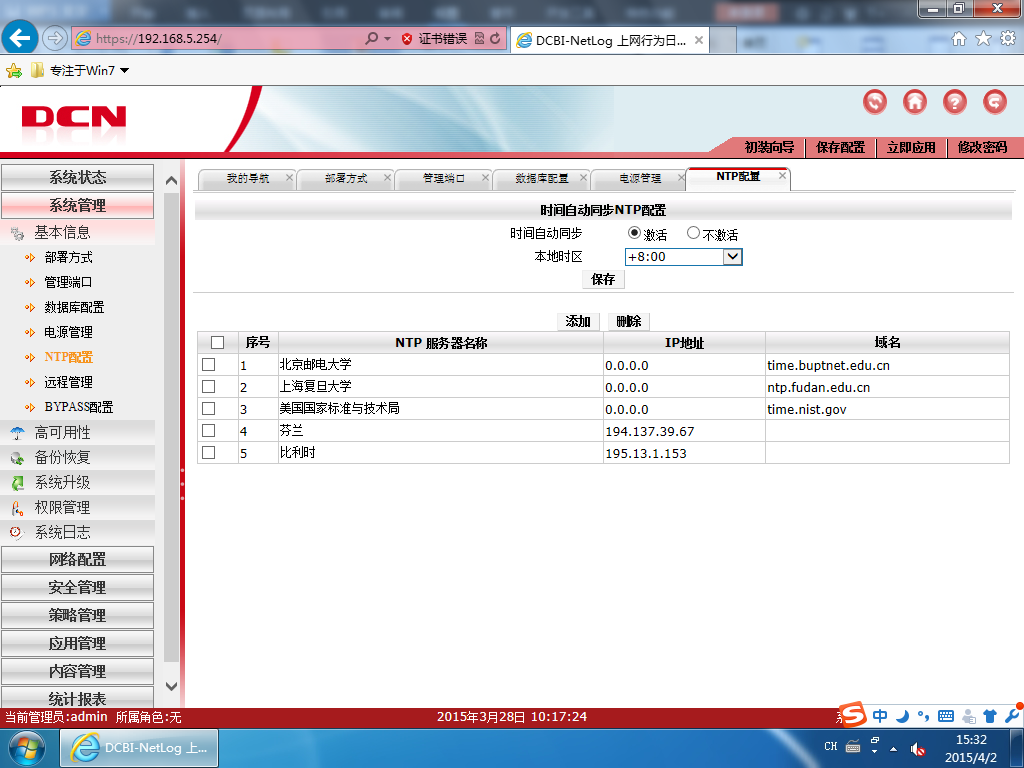Switch to the 我的导航 tab
The image size is (1024, 768).
click(x=247, y=178)
